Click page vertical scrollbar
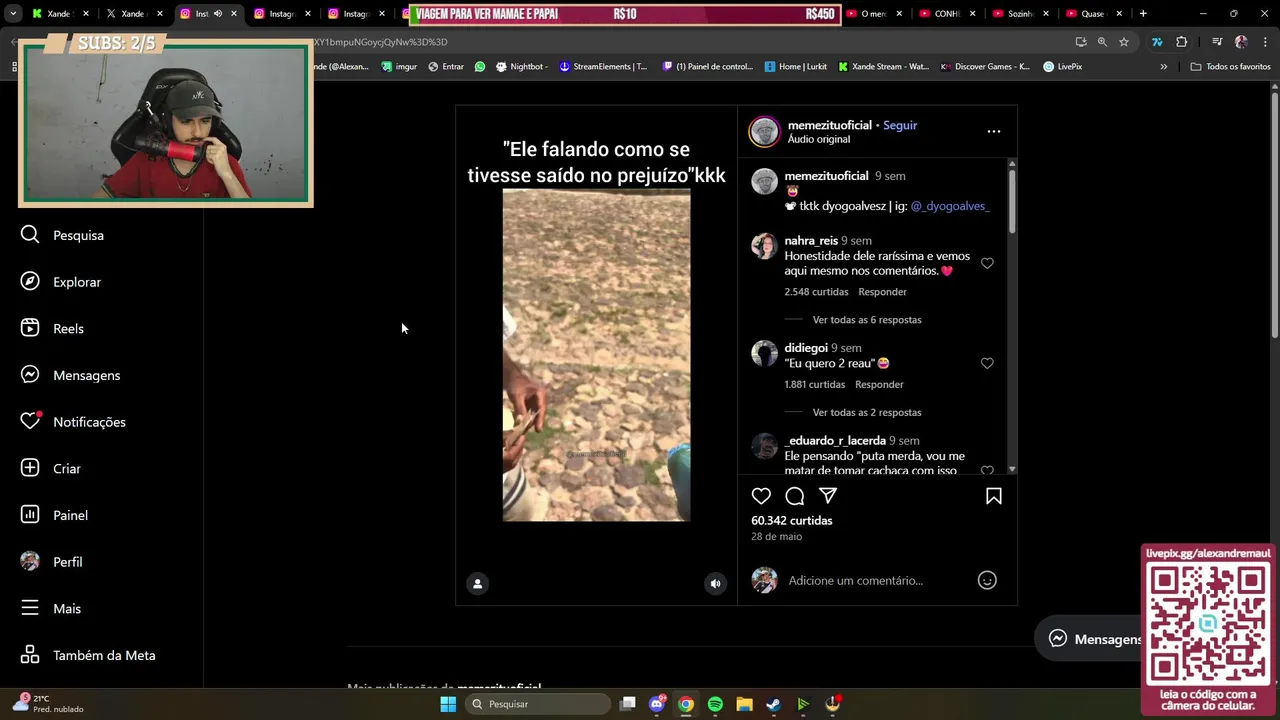The height and width of the screenshot is (720, 1280). (x=1274, y=215)
